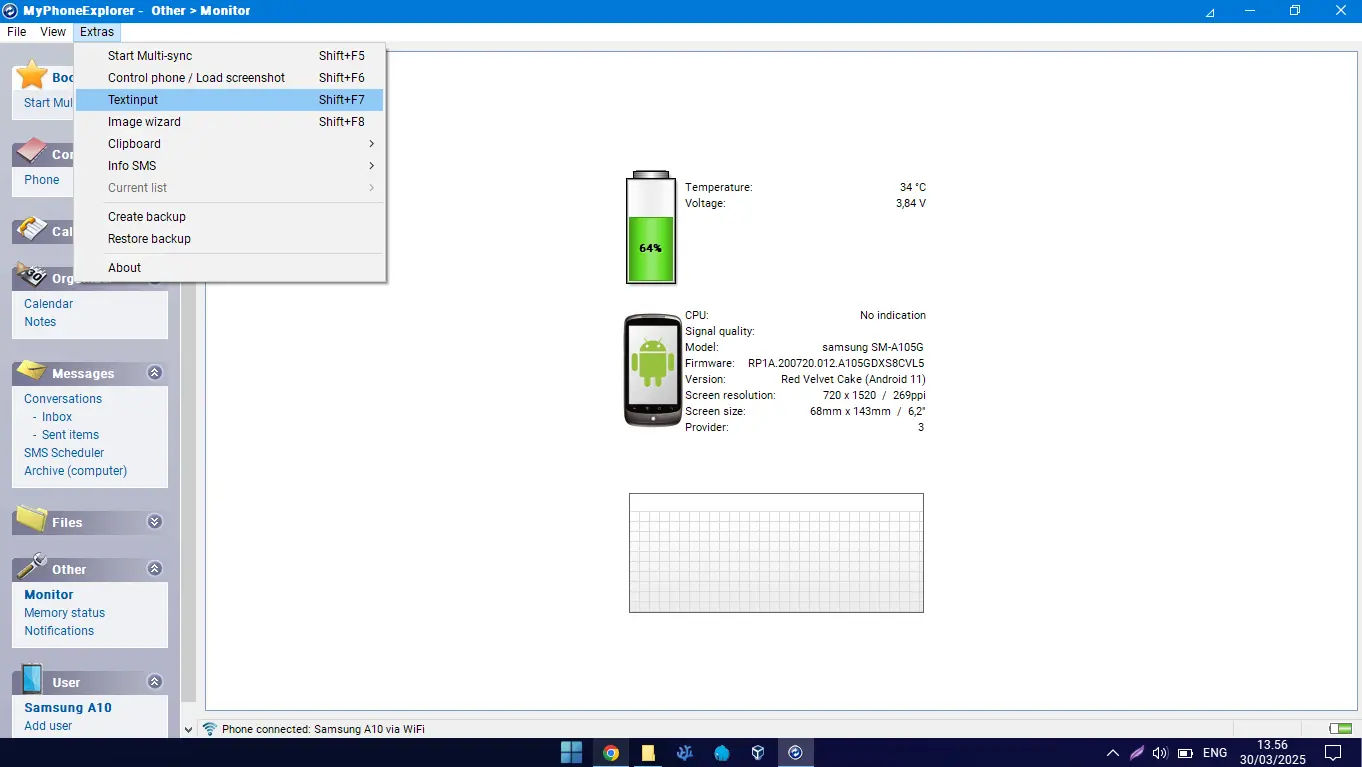1362x767 pixels.
Task: Click the Android phone picture
Action: (x=652, y=370)
